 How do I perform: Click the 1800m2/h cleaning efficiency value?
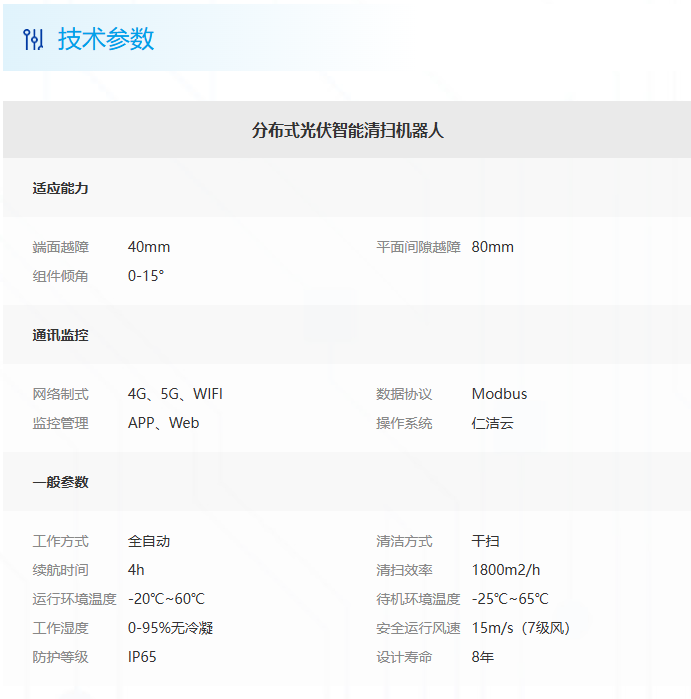505,570
